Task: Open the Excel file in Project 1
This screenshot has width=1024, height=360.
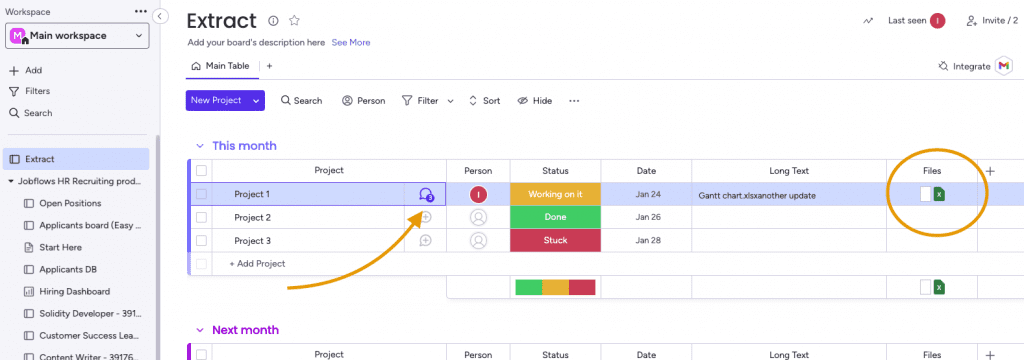Action: (939, 194)
